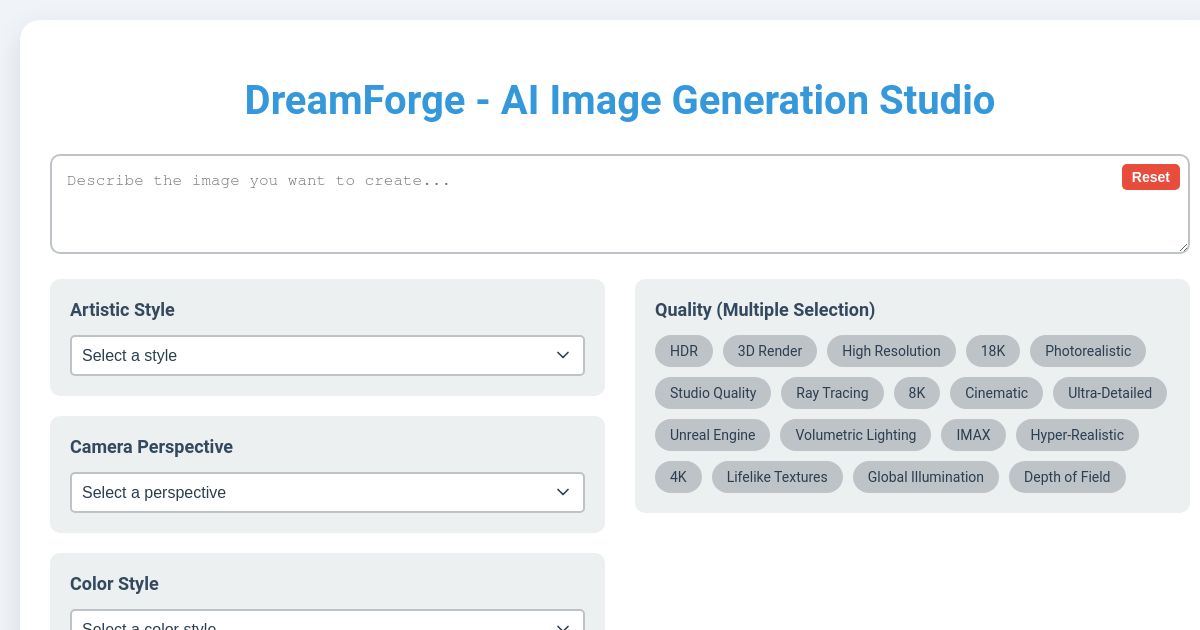Toggle the 18K quality option

(x=992, y=351)
